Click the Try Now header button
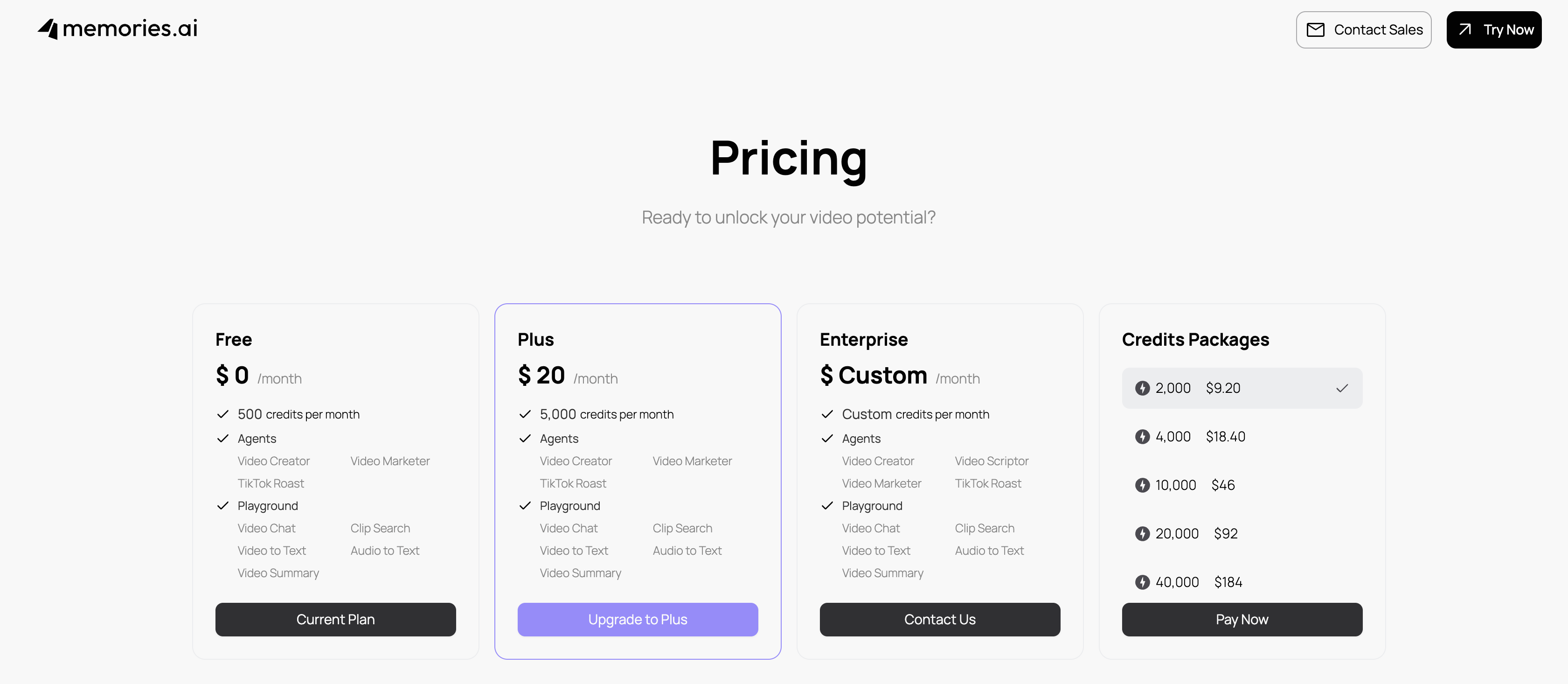 pyautogui.click(x=1494, y=30)
